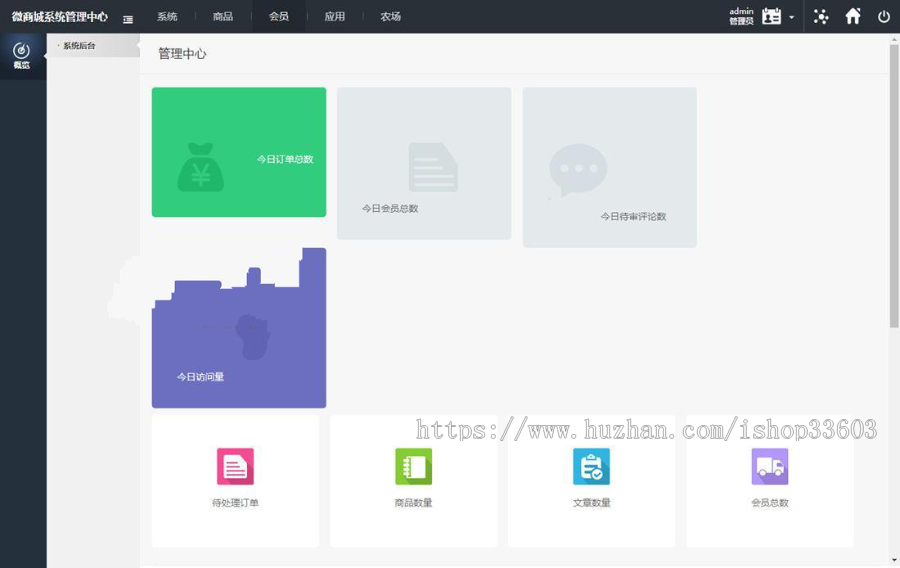The height and width of the screenshot is (568, 900).
Task: Open the 应用 menu tab
Action: [335, 17]
